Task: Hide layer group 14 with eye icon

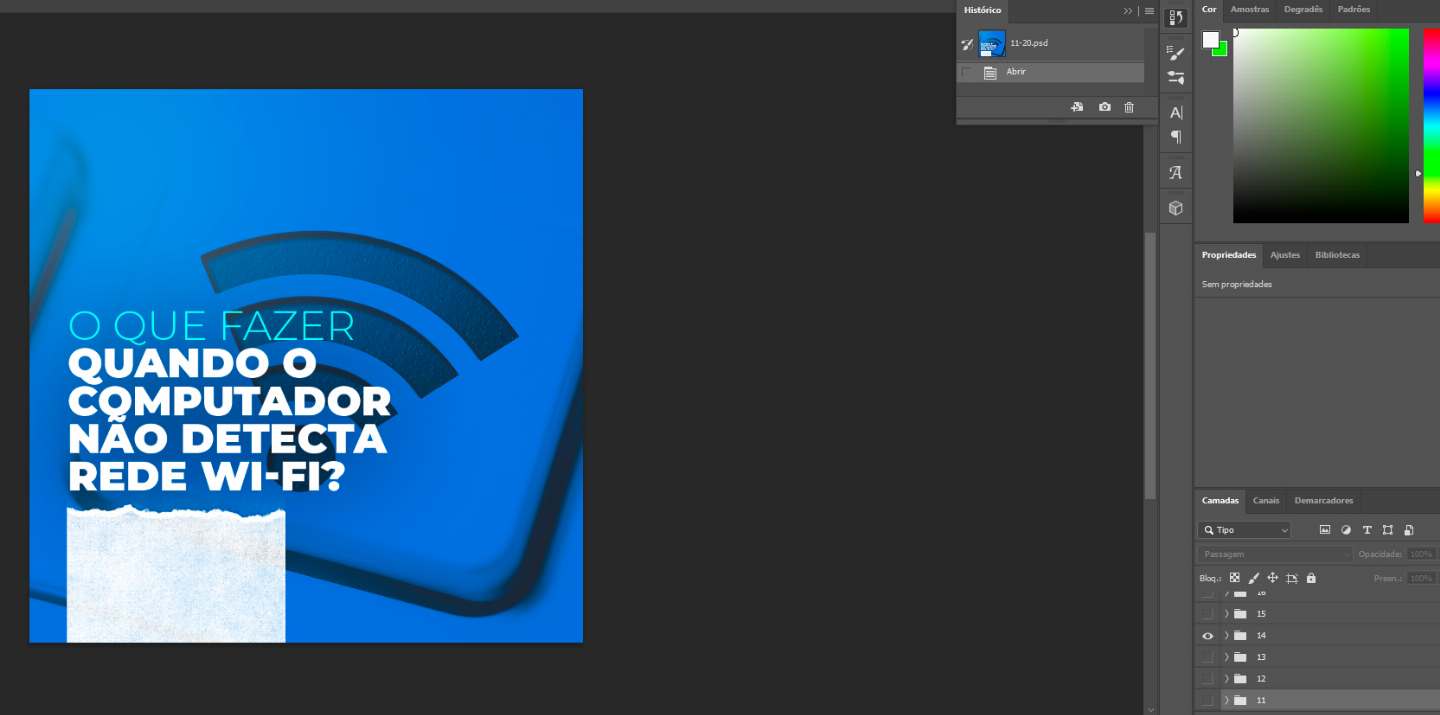Action: click(x=1207, y=635)
